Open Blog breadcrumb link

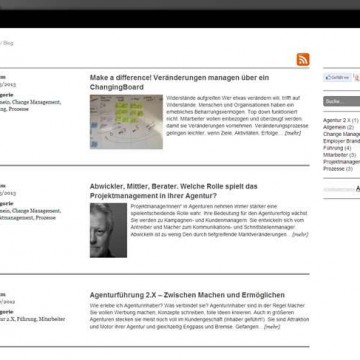pos(8,43)
